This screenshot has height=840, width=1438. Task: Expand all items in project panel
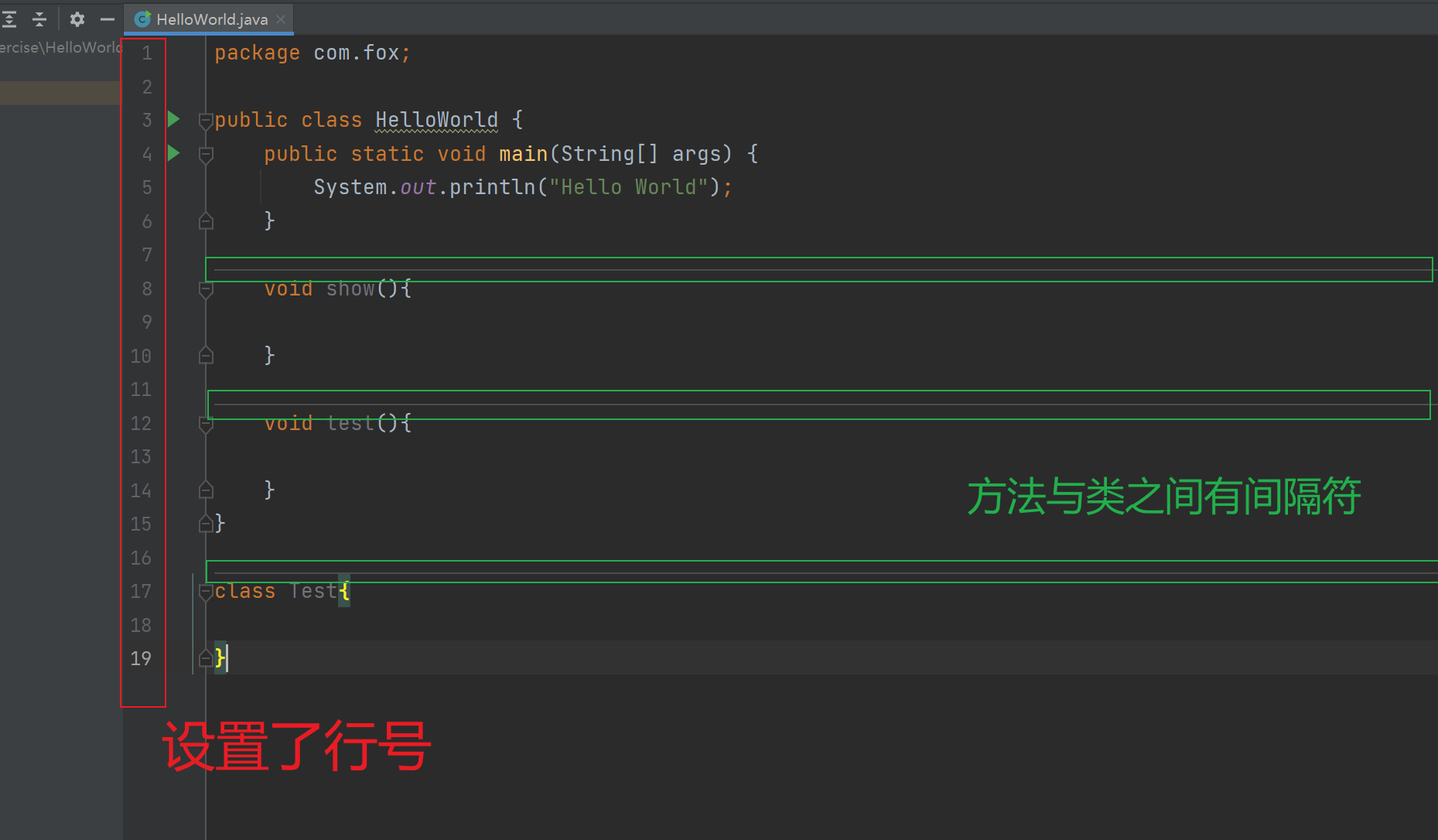click(x=9, y=19)
